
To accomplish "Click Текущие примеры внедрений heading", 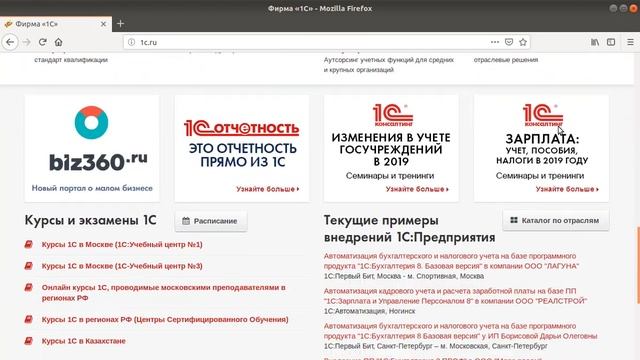I will point(409,229).
